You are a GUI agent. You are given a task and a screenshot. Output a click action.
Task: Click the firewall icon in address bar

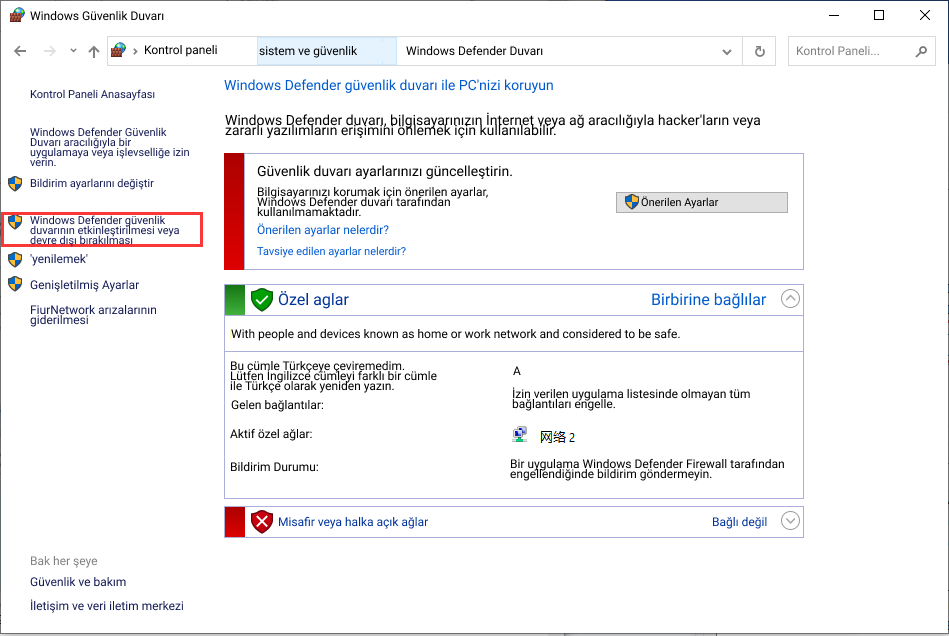pos(119,50)
